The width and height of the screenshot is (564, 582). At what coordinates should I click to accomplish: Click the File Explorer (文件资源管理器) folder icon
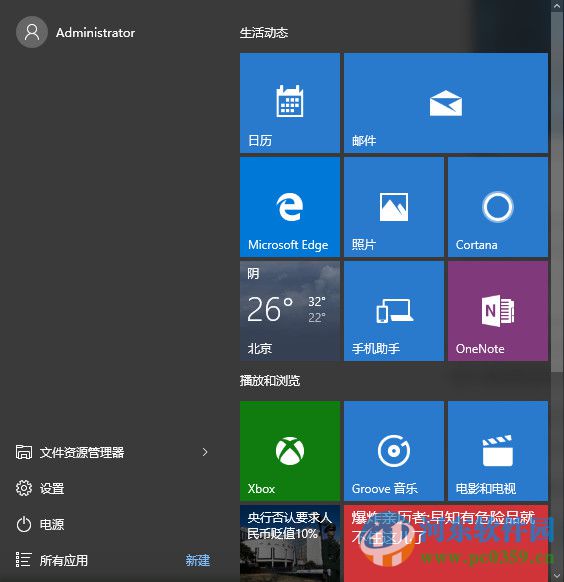pos(24,452)
